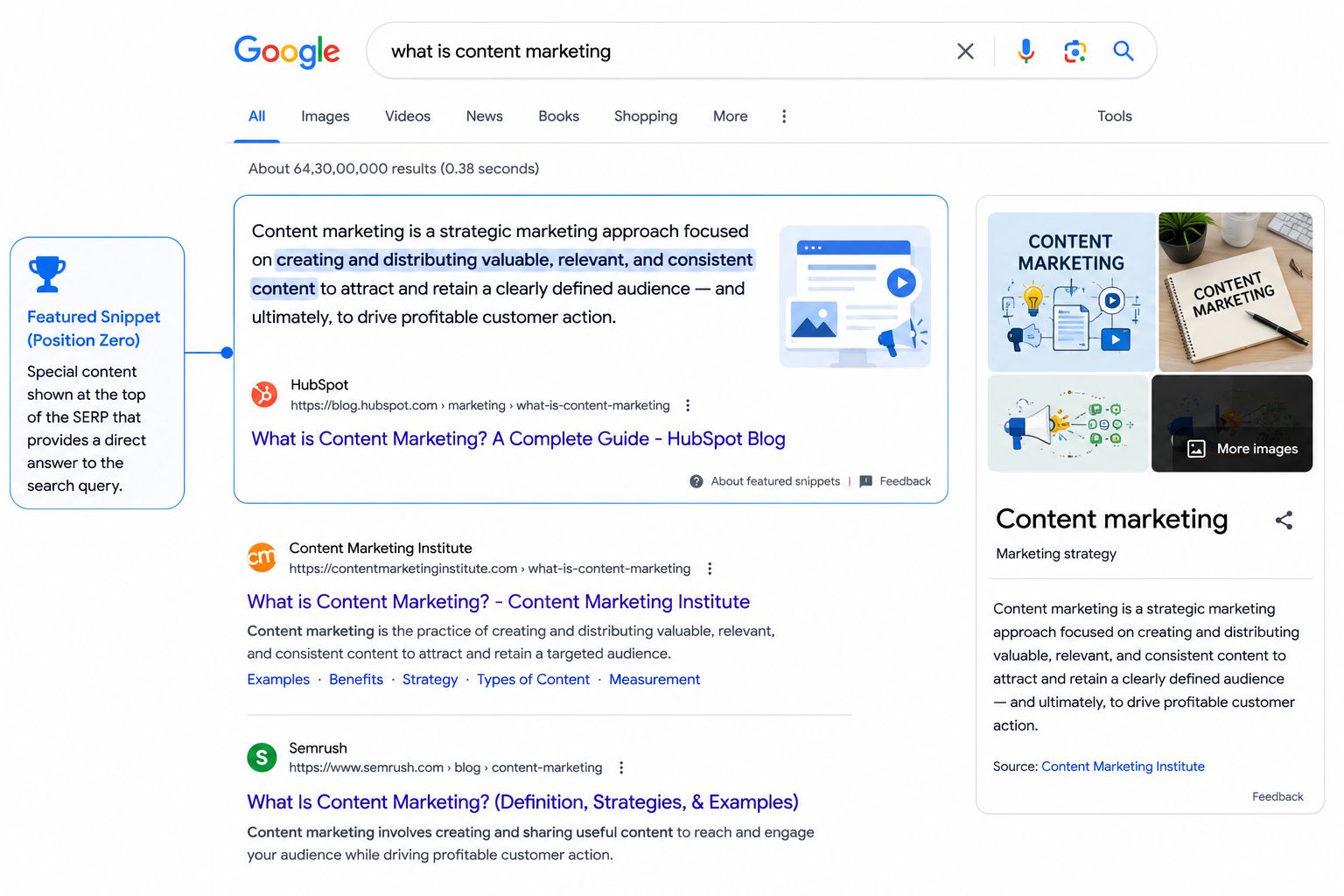Screen dimensions: 1344x896
Task: Open the Tools options
Action: click(1115, 116)
